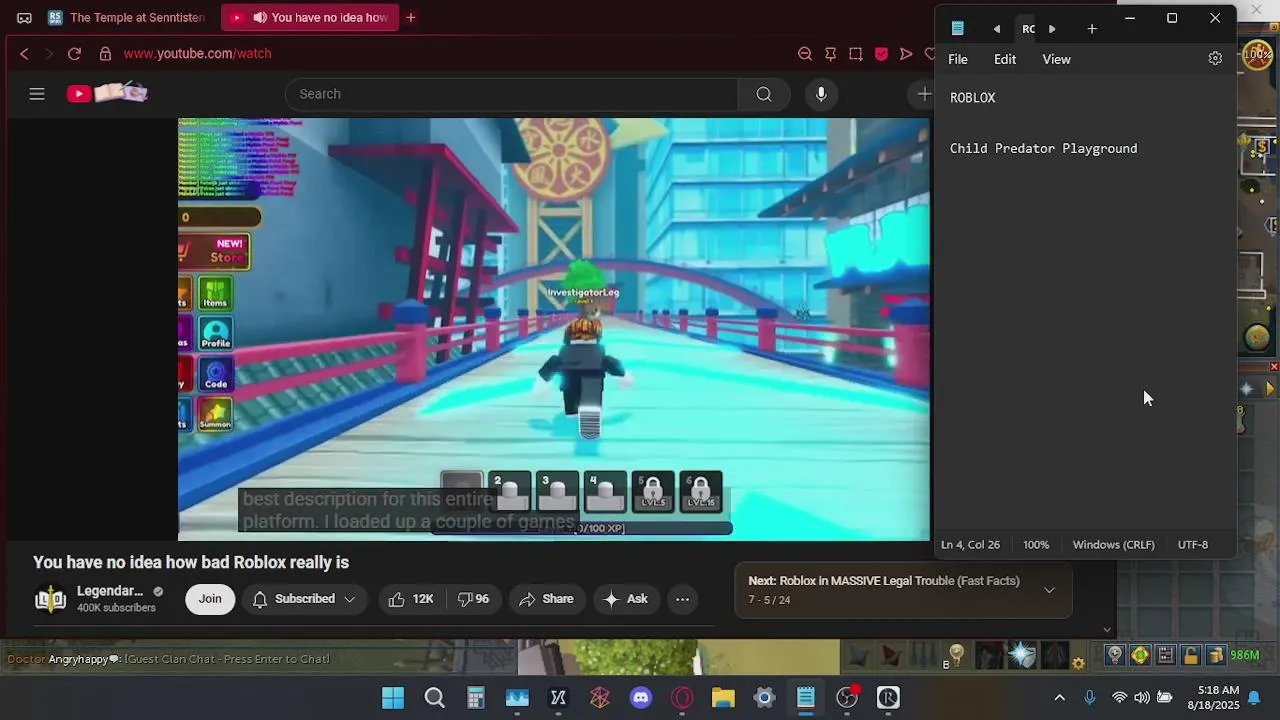
Task: Click Ln 4, Col 26 position indicator
Action: [x=970, y=545]
